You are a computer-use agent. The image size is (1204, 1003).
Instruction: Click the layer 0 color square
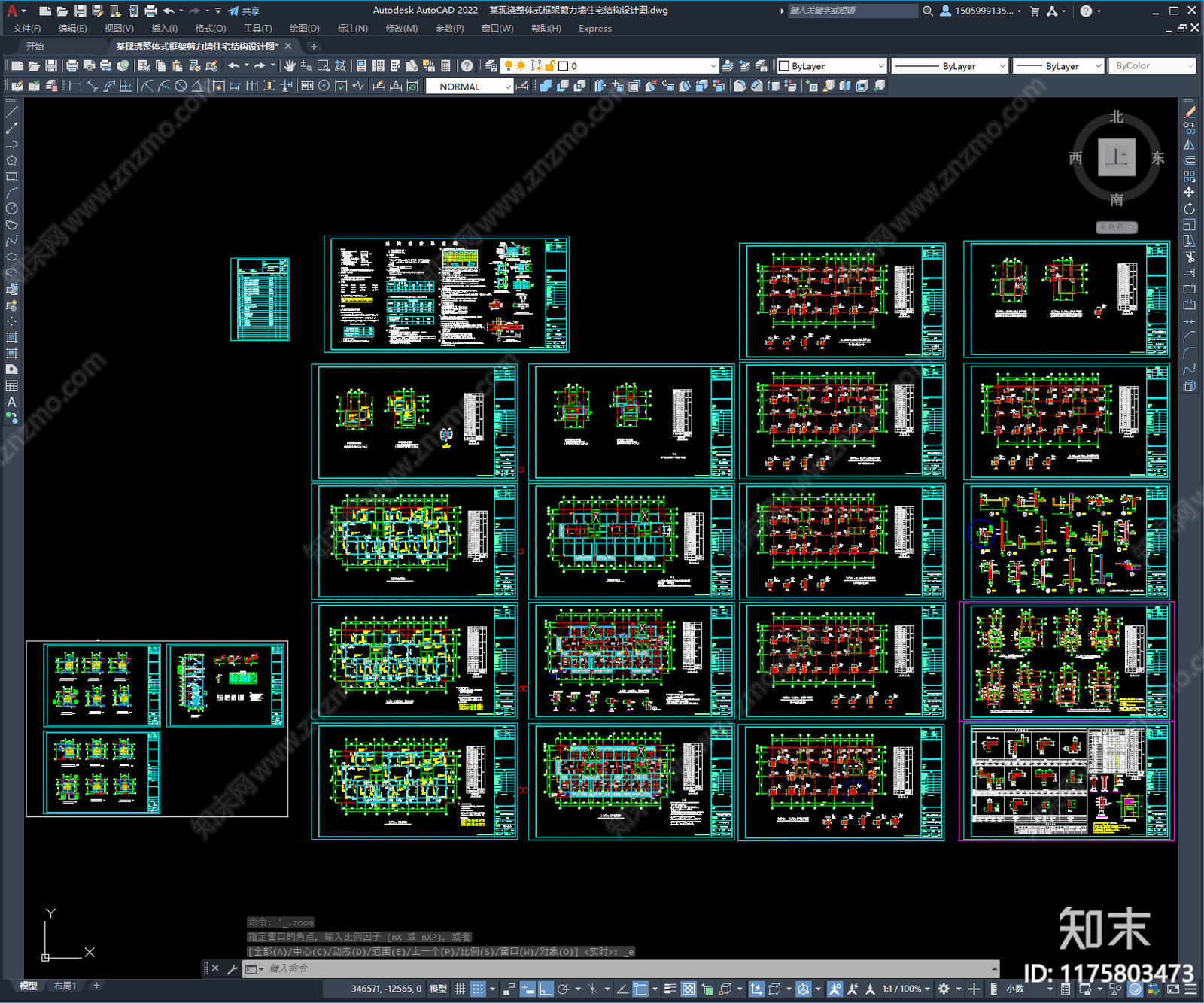(x=563, y=66)
